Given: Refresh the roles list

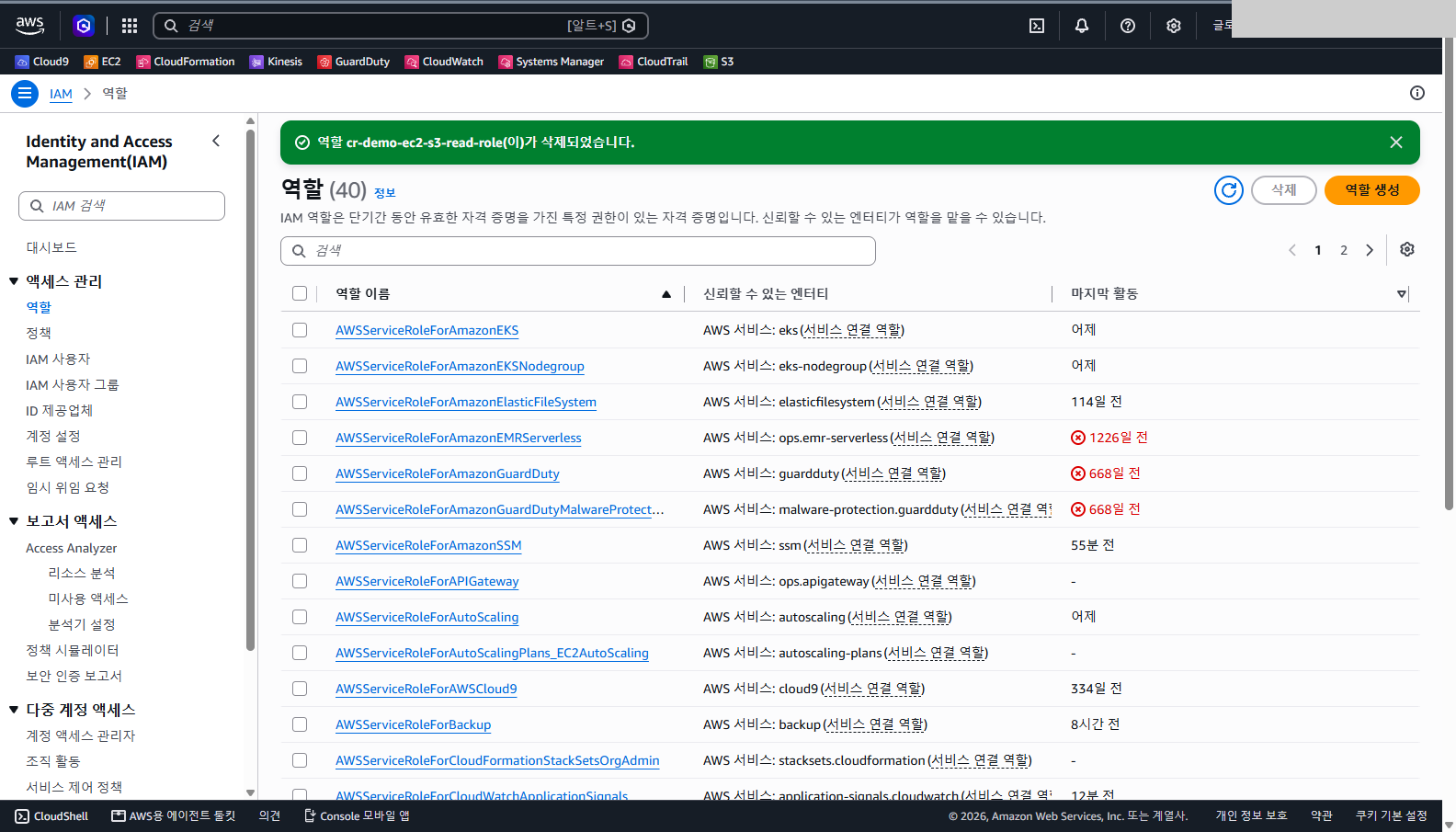Looking at the screenshot, I should [1229, 190].
